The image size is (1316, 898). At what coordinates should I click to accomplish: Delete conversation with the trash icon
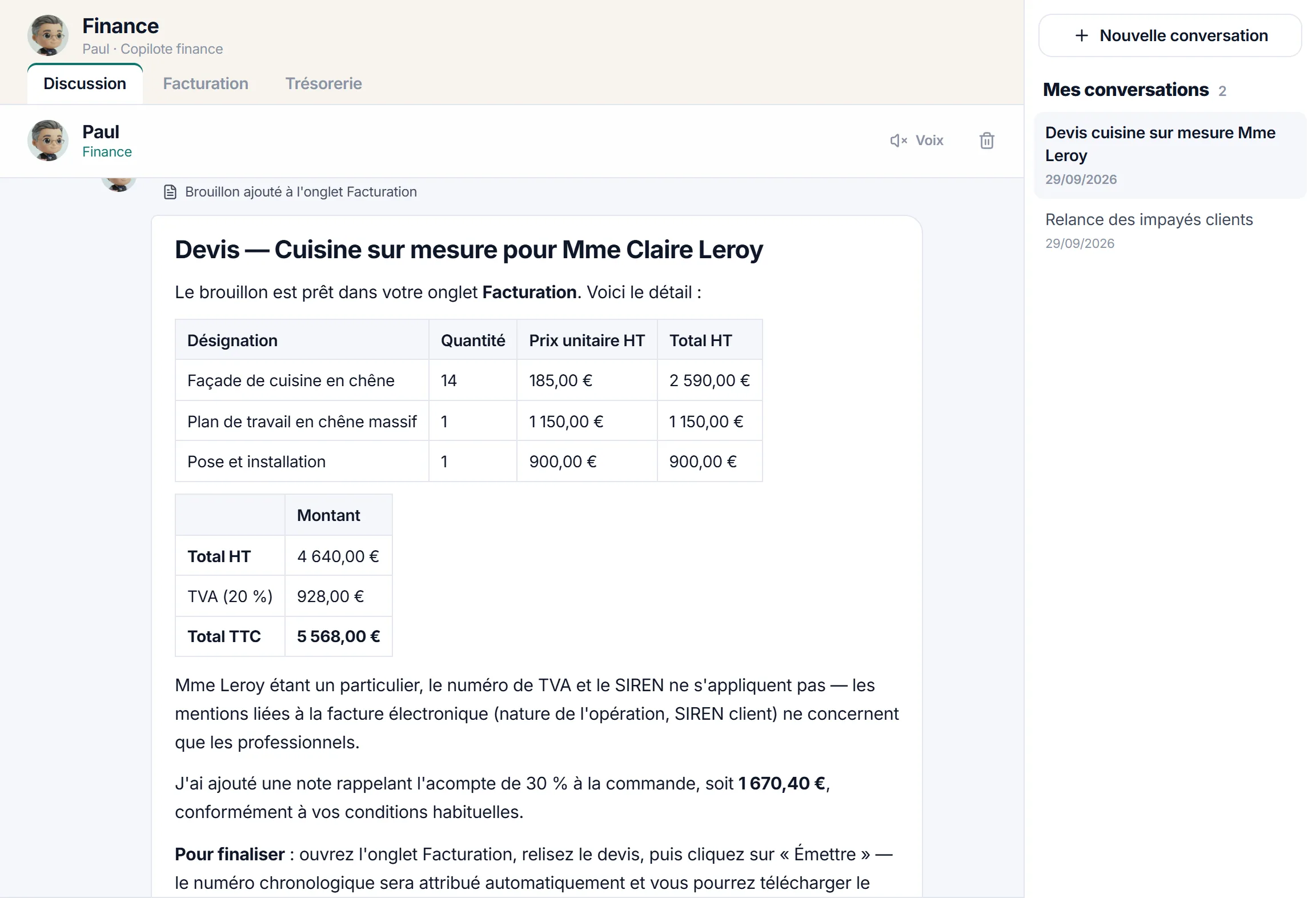click(x=986, y=141)
